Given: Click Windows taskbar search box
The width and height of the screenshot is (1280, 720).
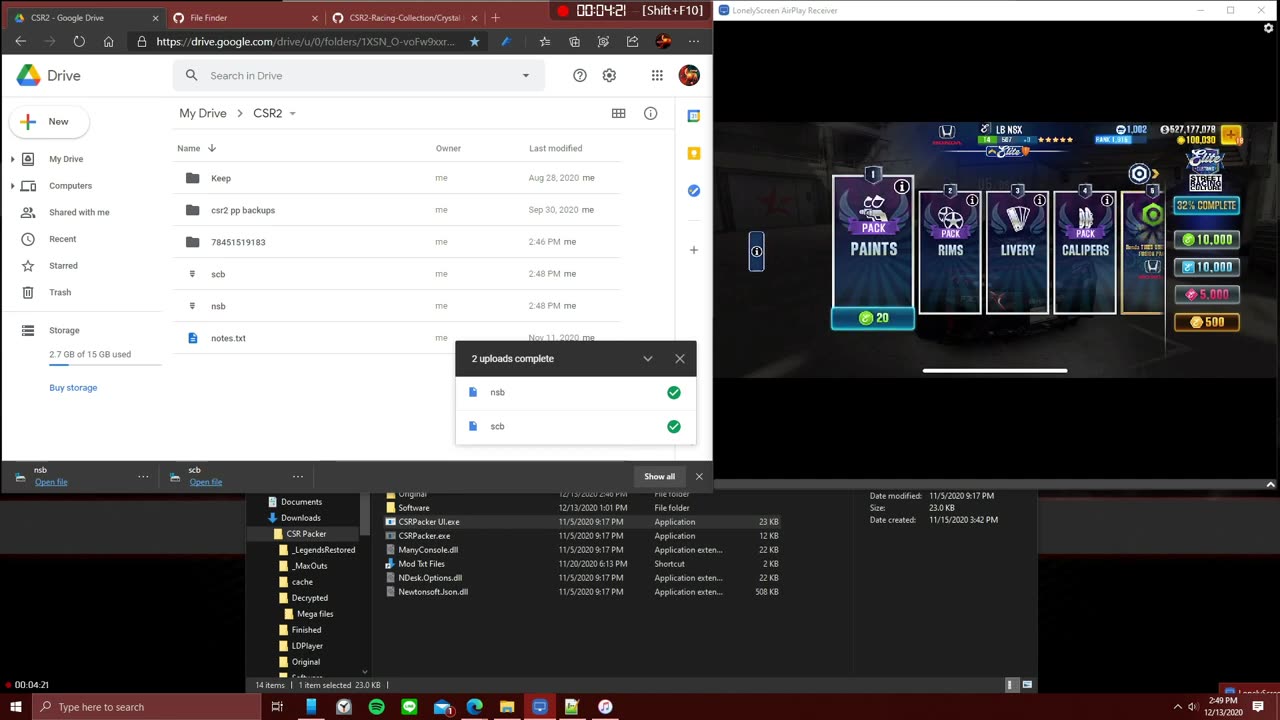Looking at the screenshot, I should 146,707.
